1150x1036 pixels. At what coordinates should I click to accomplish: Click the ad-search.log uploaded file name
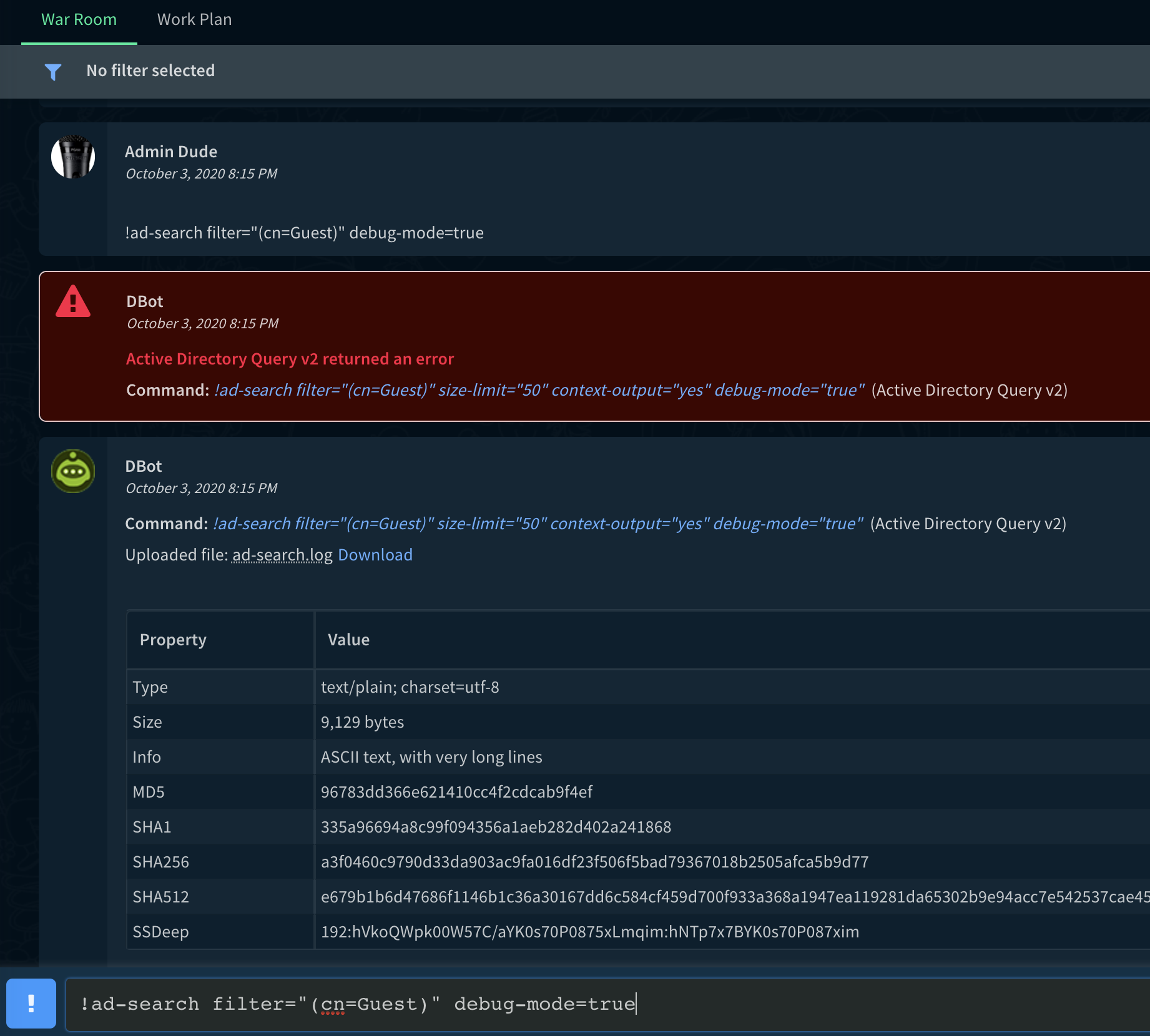pyautogui.click(x=281, y=554)
